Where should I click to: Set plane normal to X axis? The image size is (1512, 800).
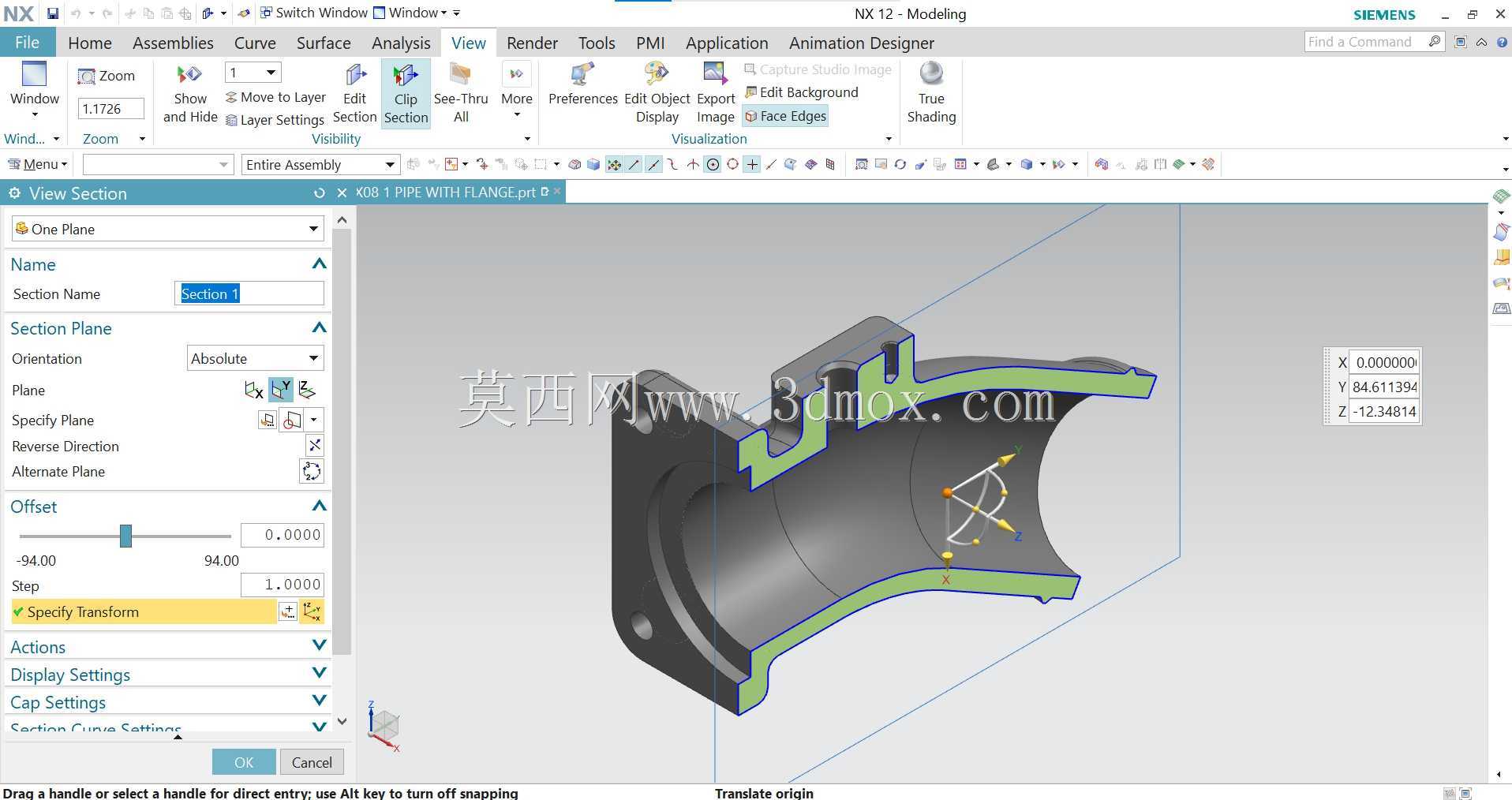(253, 390)
